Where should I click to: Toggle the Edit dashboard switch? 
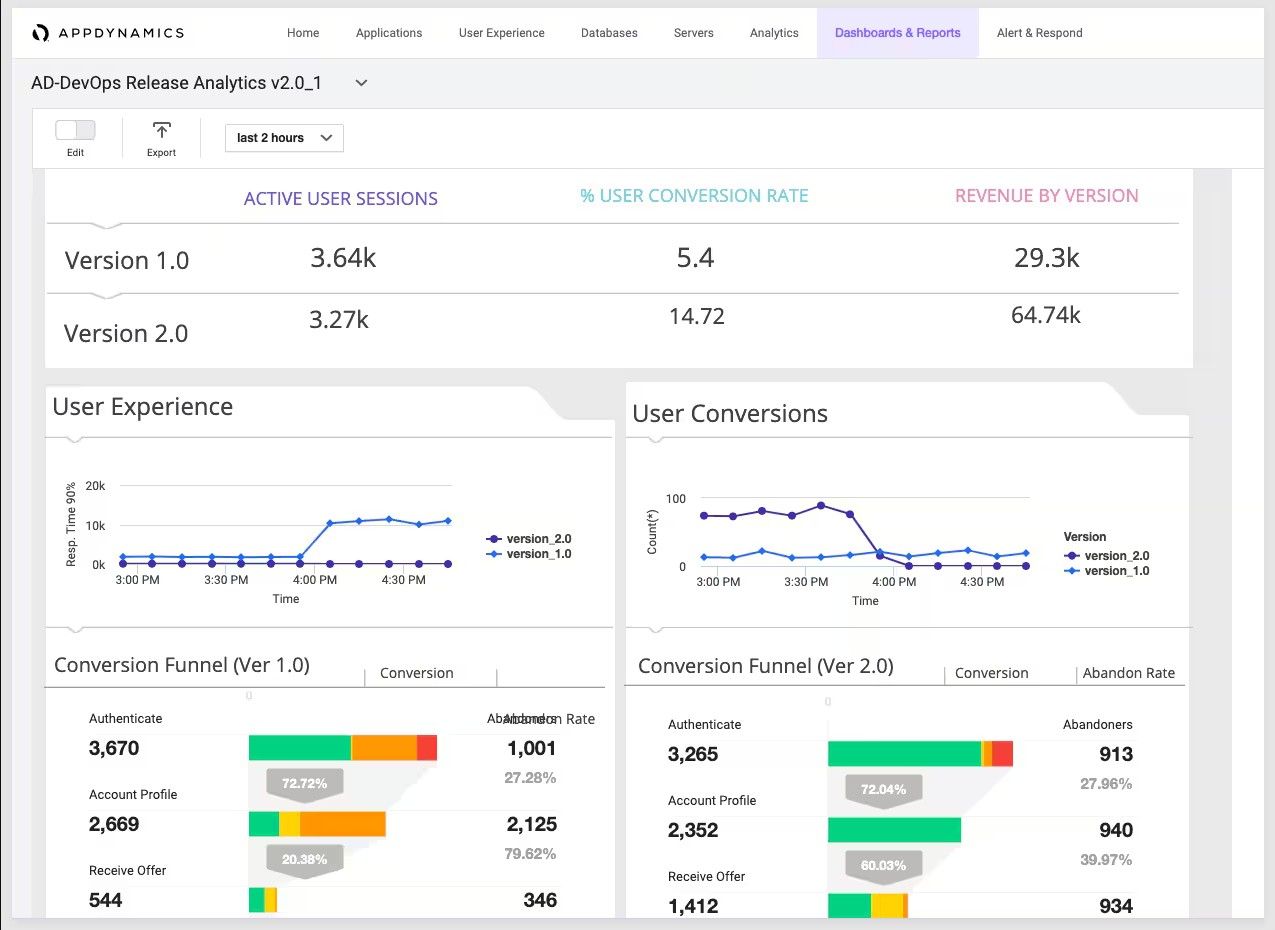point(75,129)
